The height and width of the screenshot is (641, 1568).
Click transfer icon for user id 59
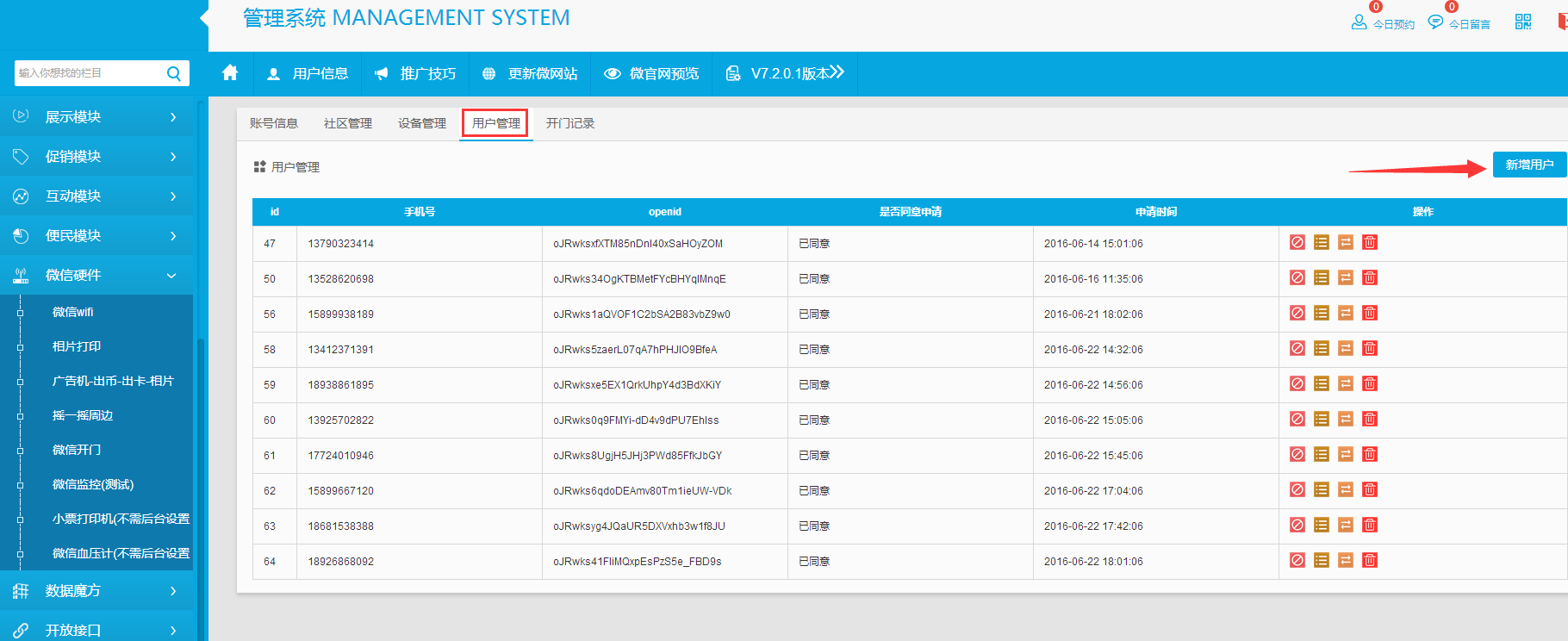[1346, 383]
